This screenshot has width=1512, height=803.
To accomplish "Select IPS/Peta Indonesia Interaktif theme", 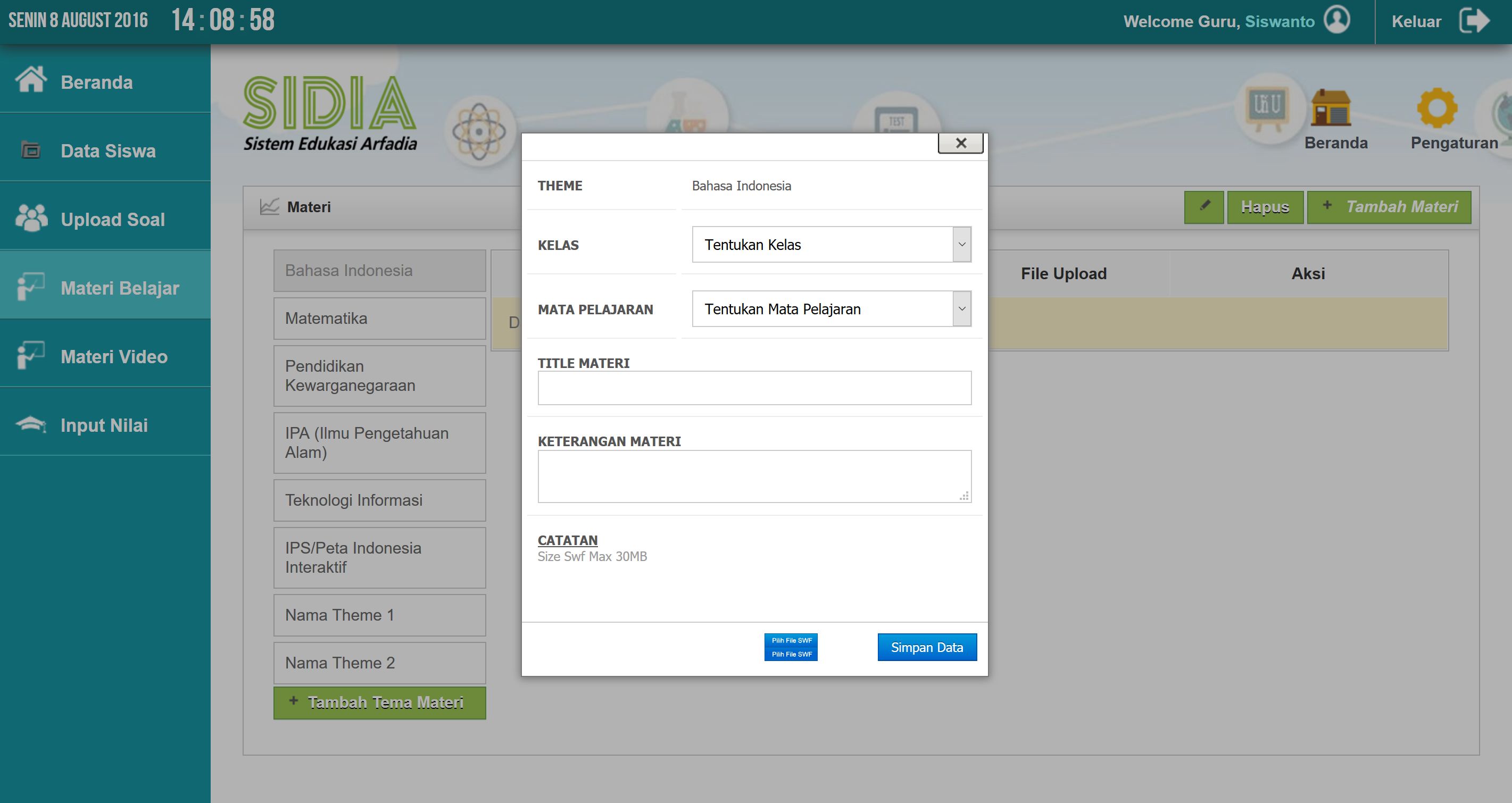I will 379,558.
